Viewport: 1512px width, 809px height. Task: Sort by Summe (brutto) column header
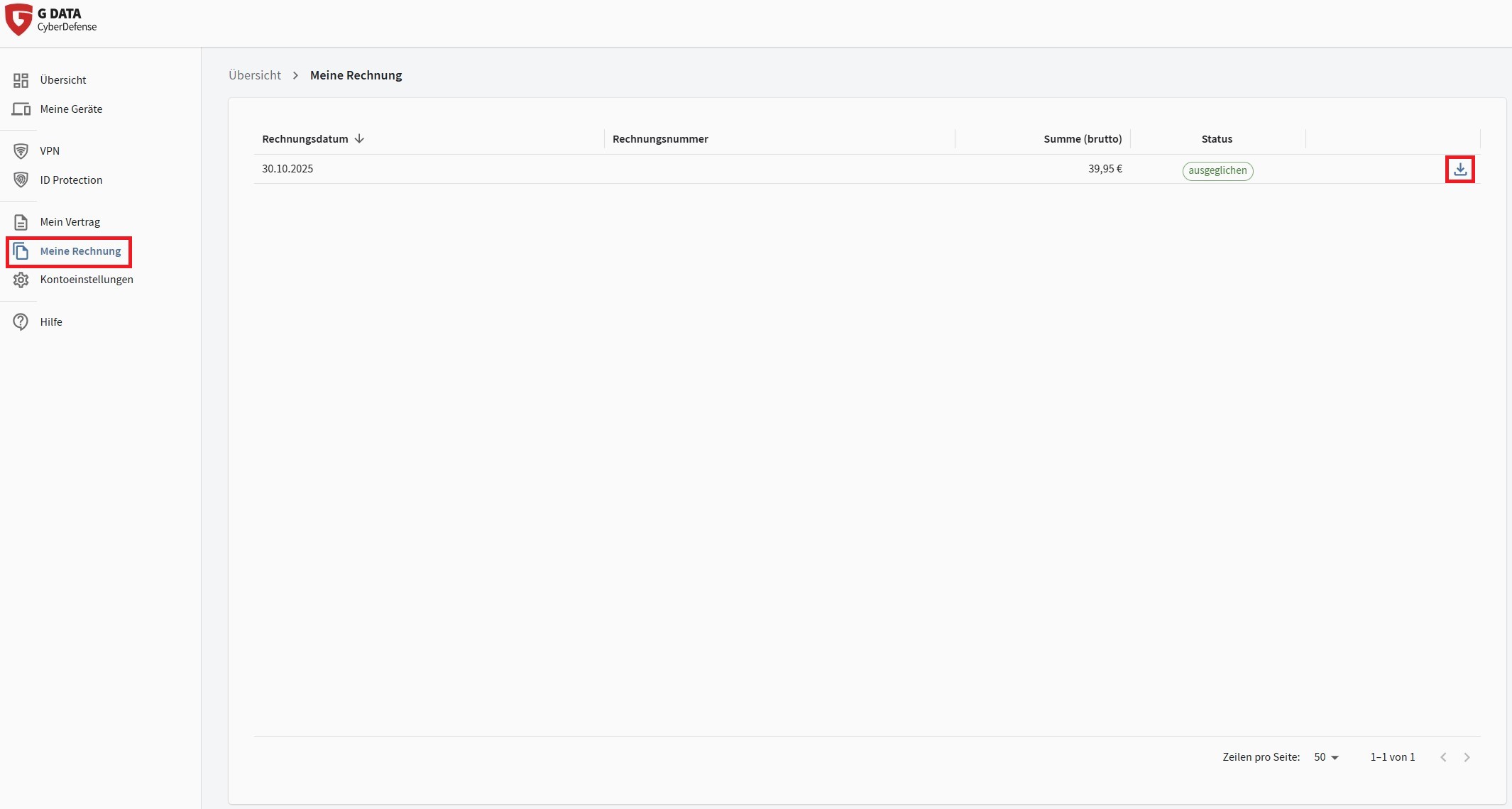click(1083, 139)
